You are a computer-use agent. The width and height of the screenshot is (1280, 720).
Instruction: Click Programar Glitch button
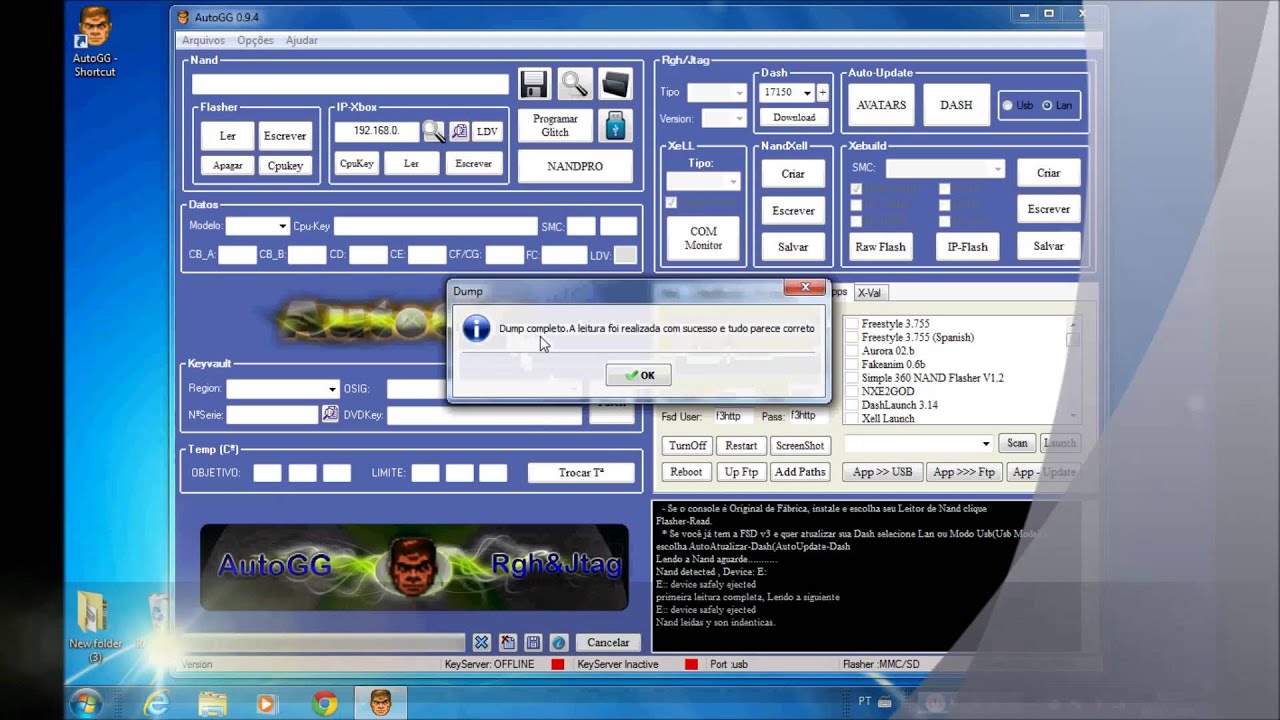tap(555, 126)
